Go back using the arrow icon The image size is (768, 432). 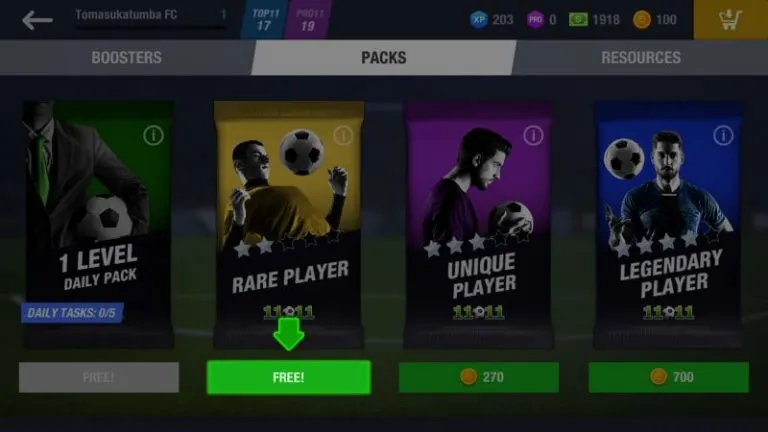coord(37,20)
